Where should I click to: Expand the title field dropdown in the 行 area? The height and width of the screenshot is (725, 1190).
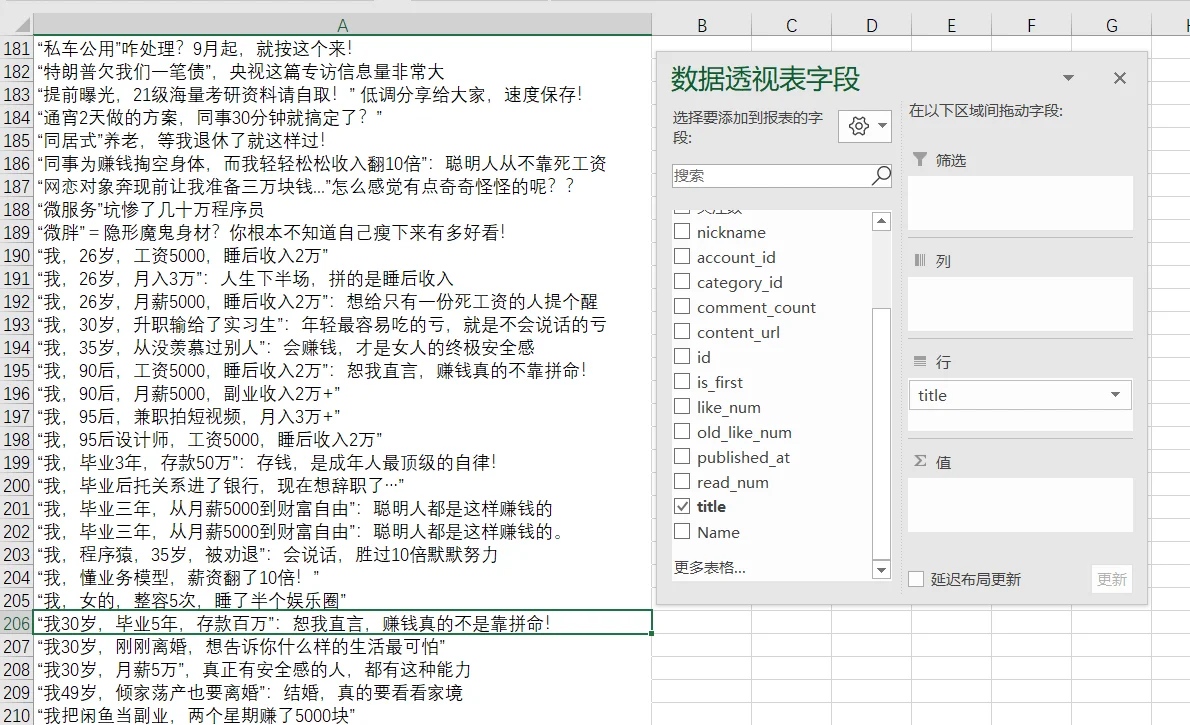tap(1115, 395)
